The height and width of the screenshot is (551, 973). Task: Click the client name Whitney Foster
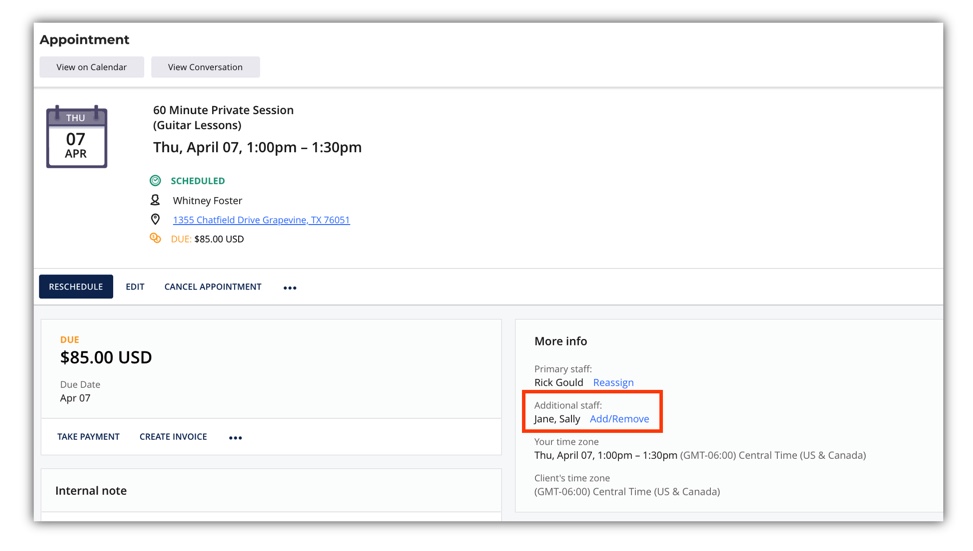(x=207, y=201)
